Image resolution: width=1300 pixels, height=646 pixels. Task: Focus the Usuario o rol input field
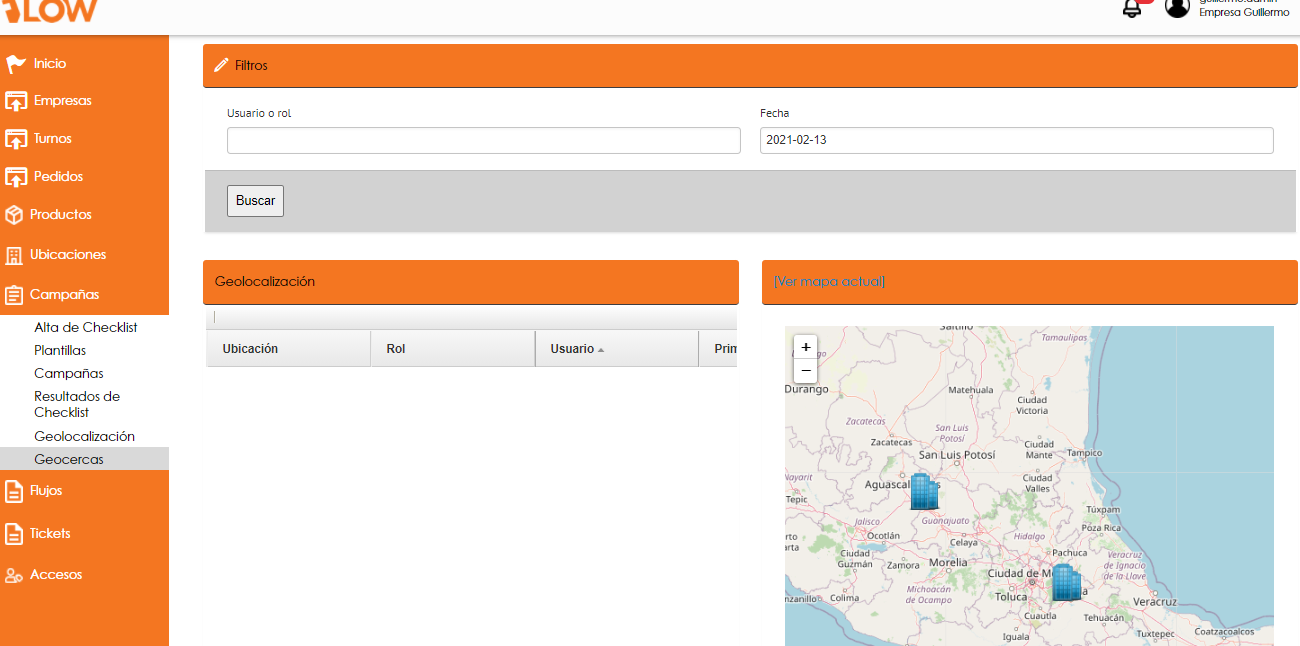pos(484,140)
